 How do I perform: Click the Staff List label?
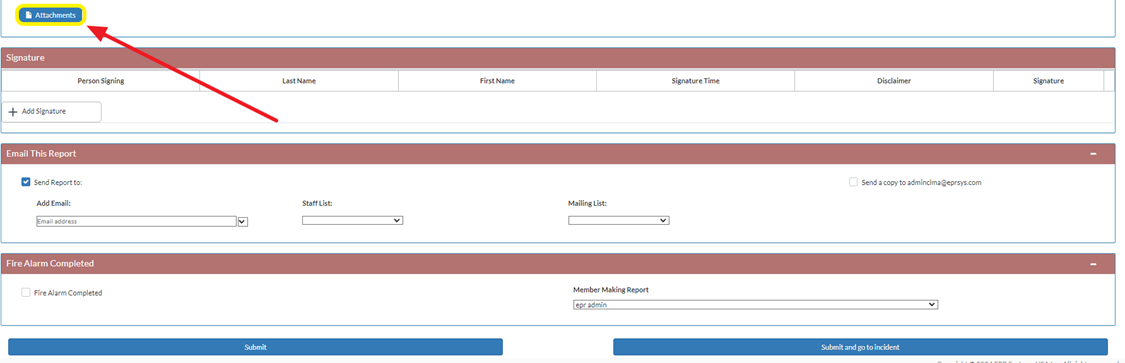[x=317, y=204]
